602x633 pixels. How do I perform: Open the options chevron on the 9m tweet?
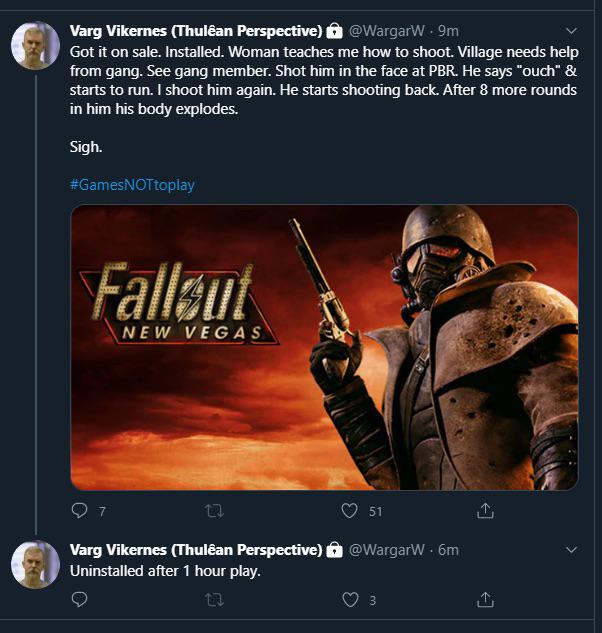pos(571,31)
